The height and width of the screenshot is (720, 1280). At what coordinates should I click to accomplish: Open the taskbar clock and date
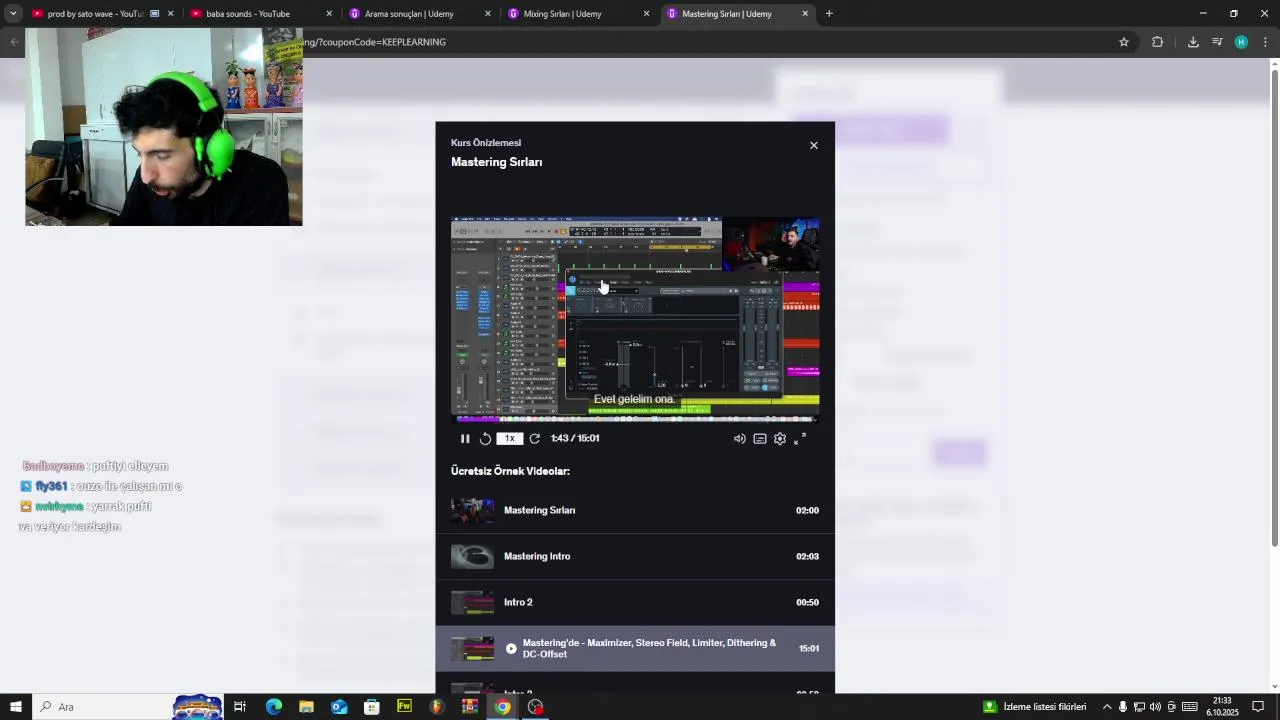1222,707
